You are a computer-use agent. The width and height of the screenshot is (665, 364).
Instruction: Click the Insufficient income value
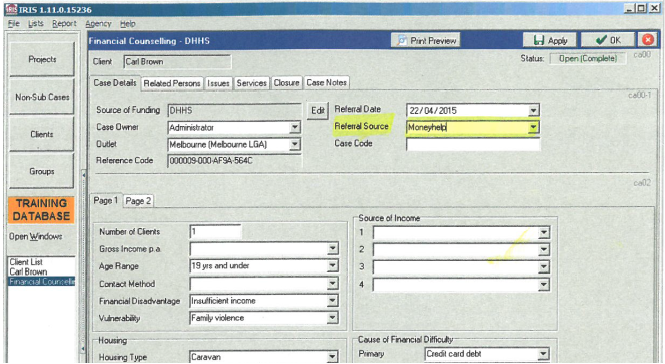[x=223, y=301]
